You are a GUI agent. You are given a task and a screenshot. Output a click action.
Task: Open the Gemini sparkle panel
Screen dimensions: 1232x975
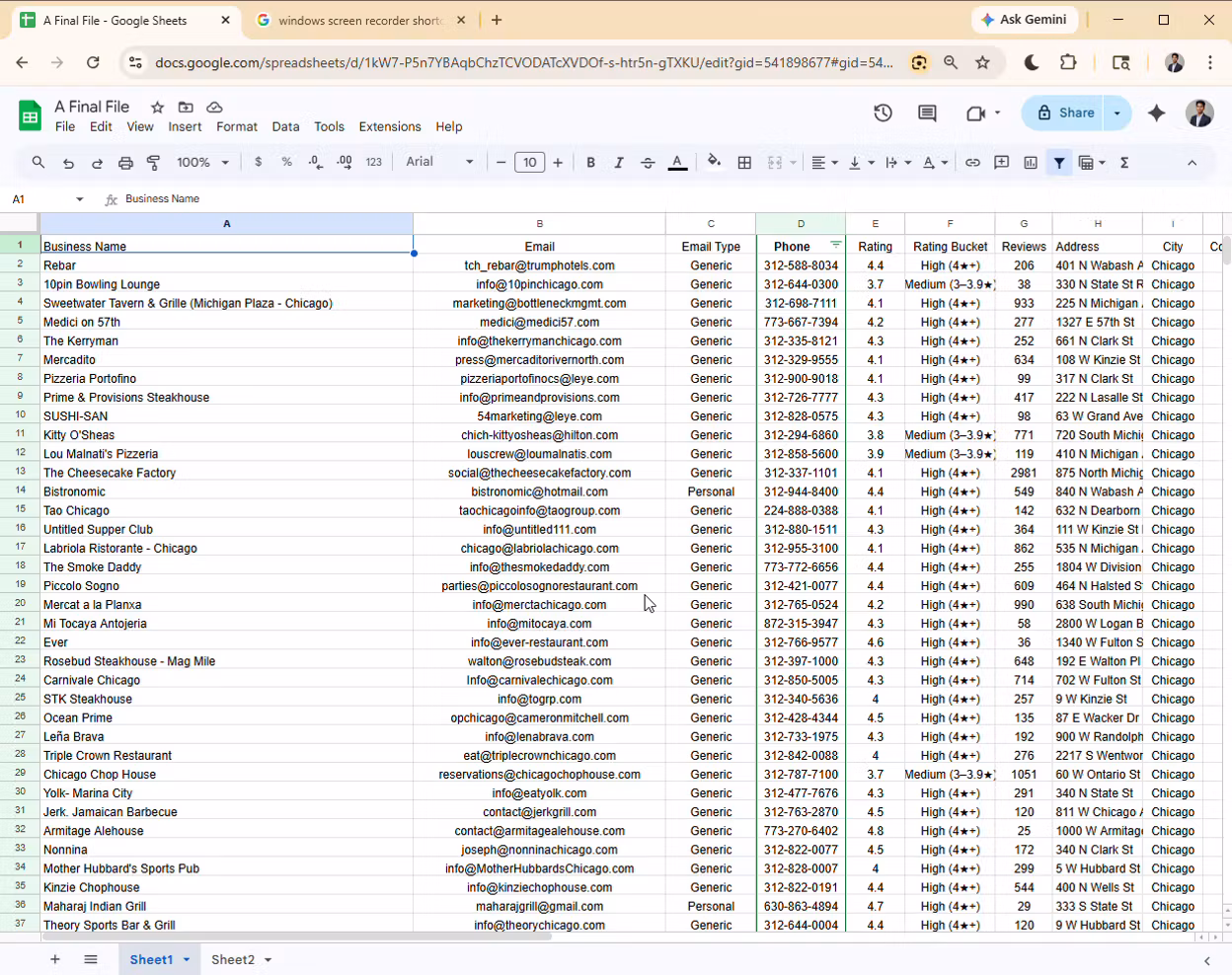(1157, 113)
